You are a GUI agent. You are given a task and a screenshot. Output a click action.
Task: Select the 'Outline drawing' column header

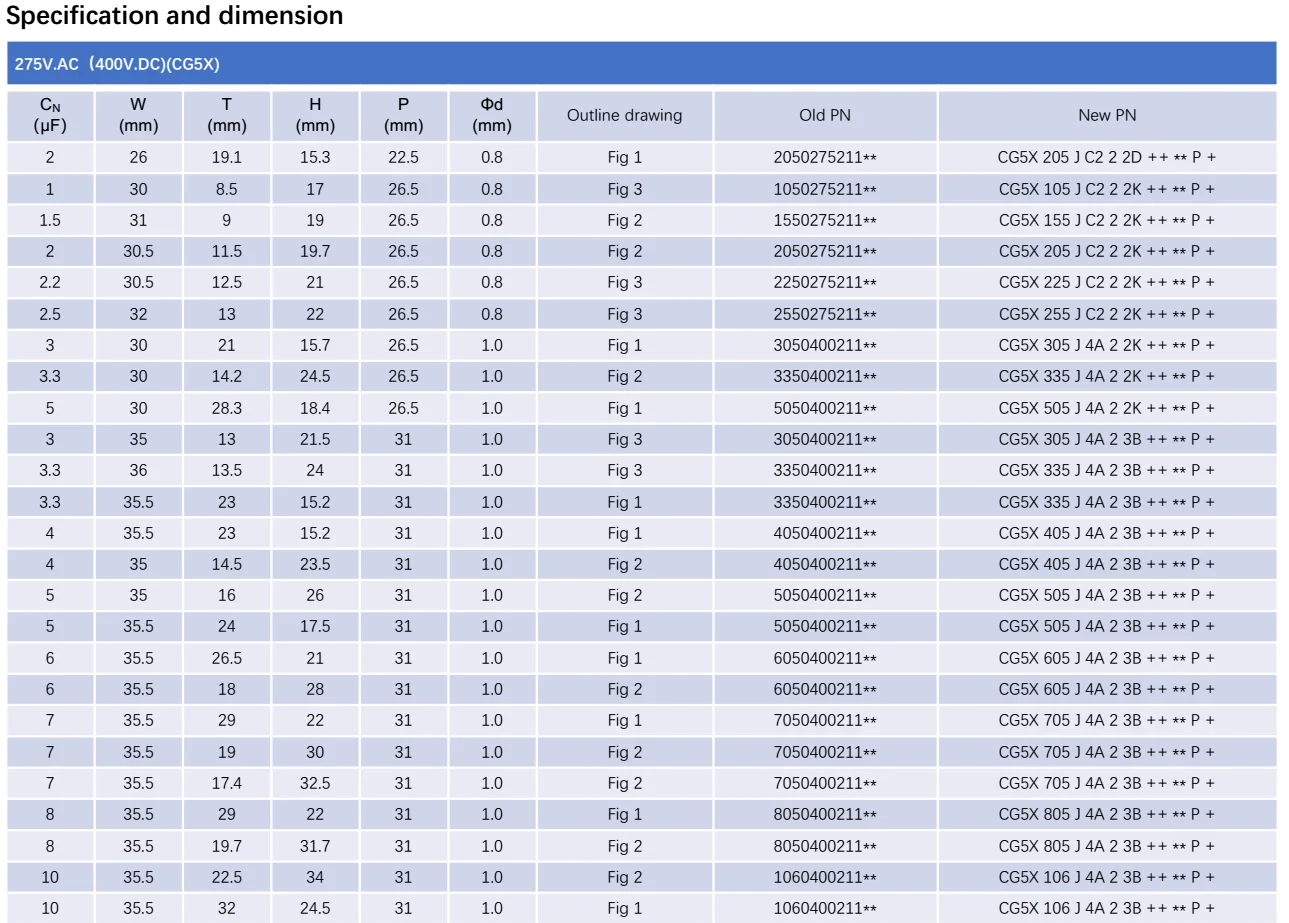click(x=624, y=115)
